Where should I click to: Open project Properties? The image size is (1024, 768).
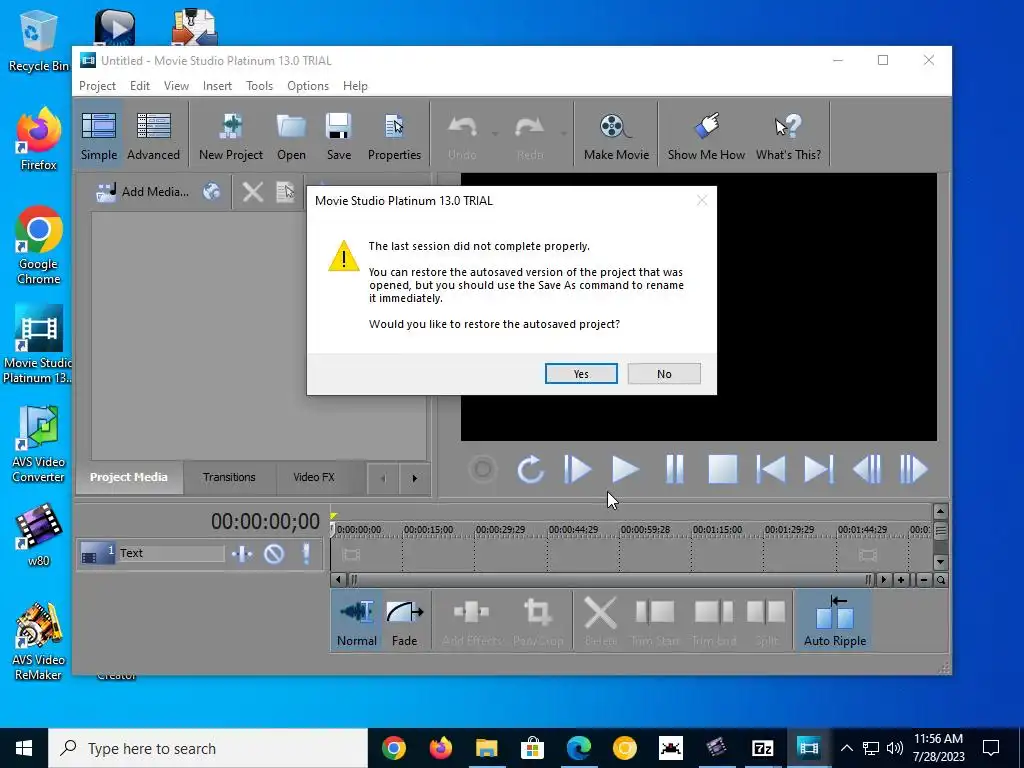pos(394,136)
